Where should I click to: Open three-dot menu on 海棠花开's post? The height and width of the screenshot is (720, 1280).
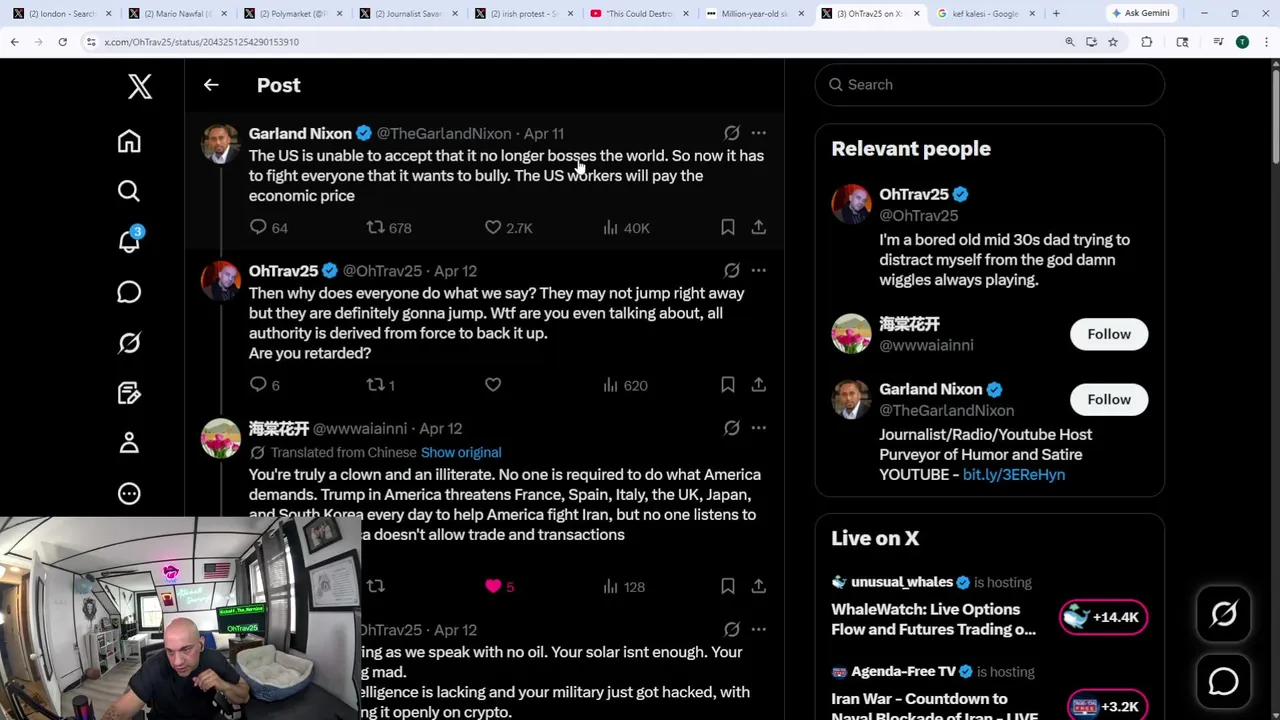[x=759, y=428]
